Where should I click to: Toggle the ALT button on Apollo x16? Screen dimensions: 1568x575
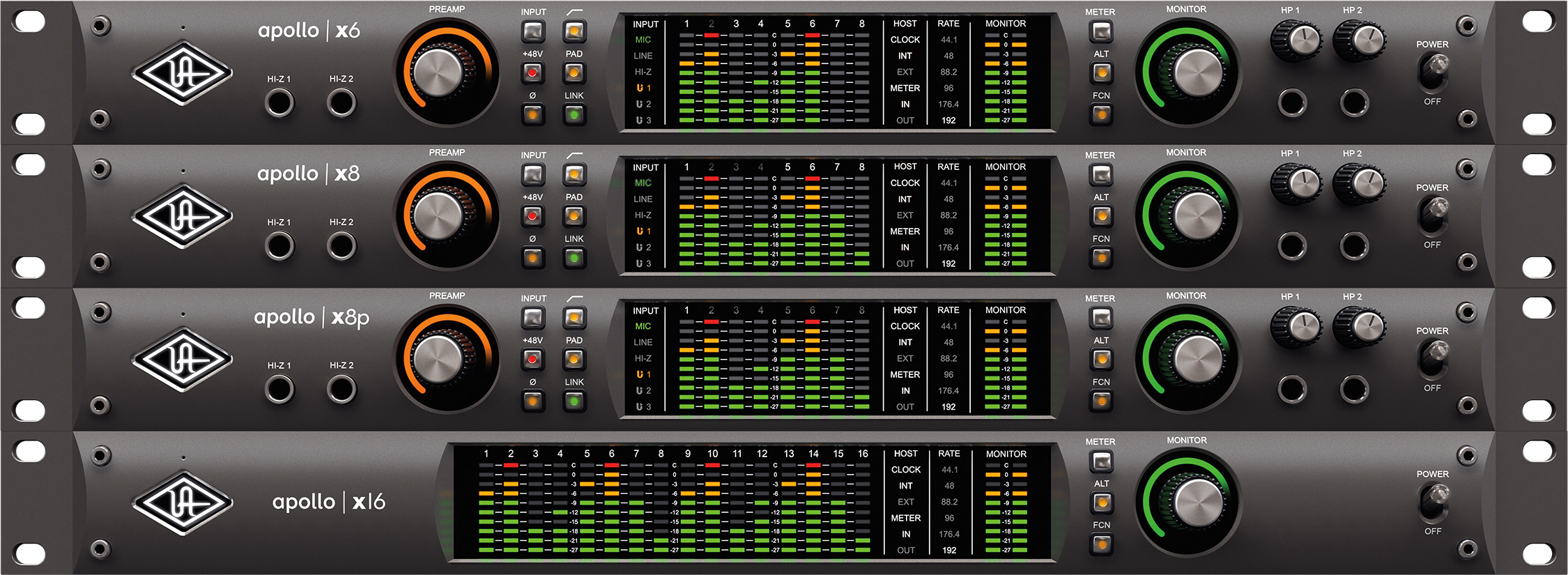1102,503
